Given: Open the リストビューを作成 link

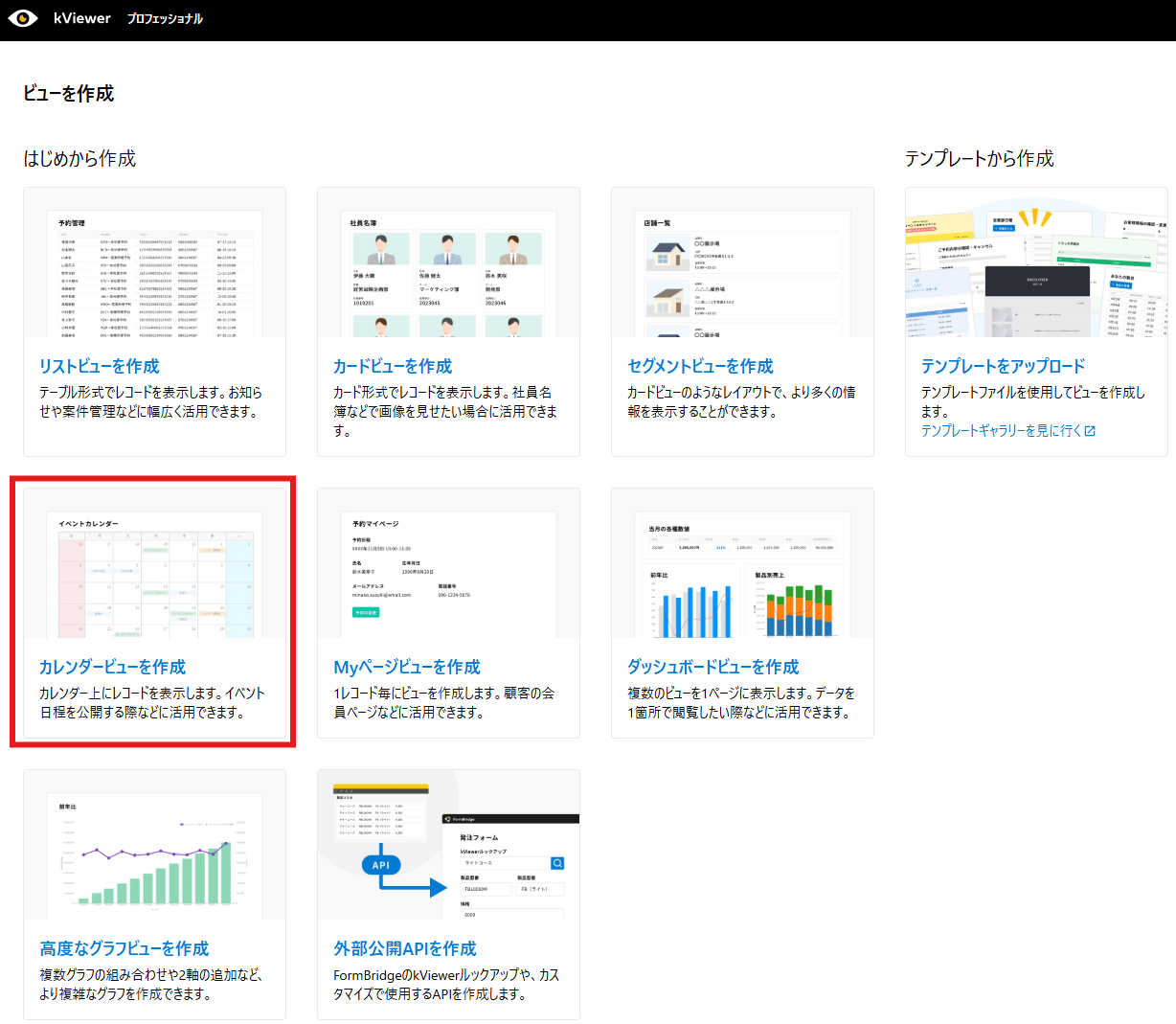Looking at the screenshot, I should point(100,366).
